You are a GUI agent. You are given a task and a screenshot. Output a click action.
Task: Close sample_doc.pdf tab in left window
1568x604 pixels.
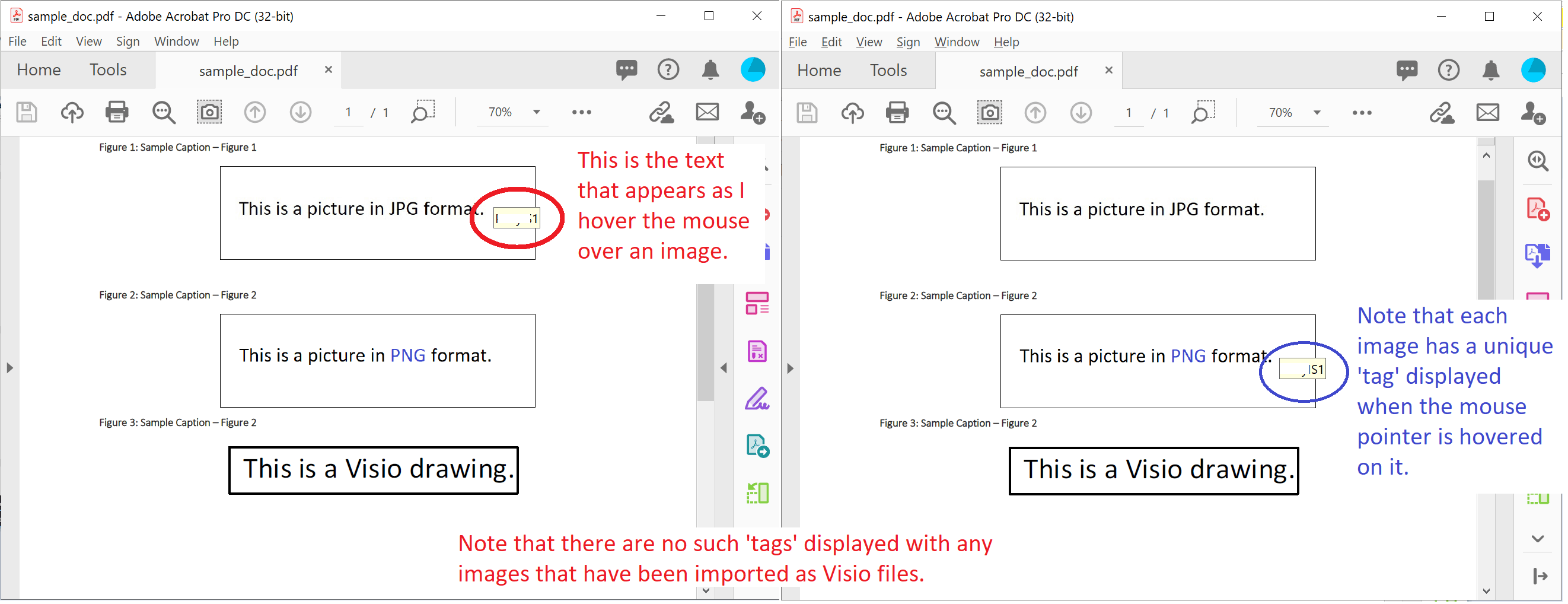click(329, 69)
